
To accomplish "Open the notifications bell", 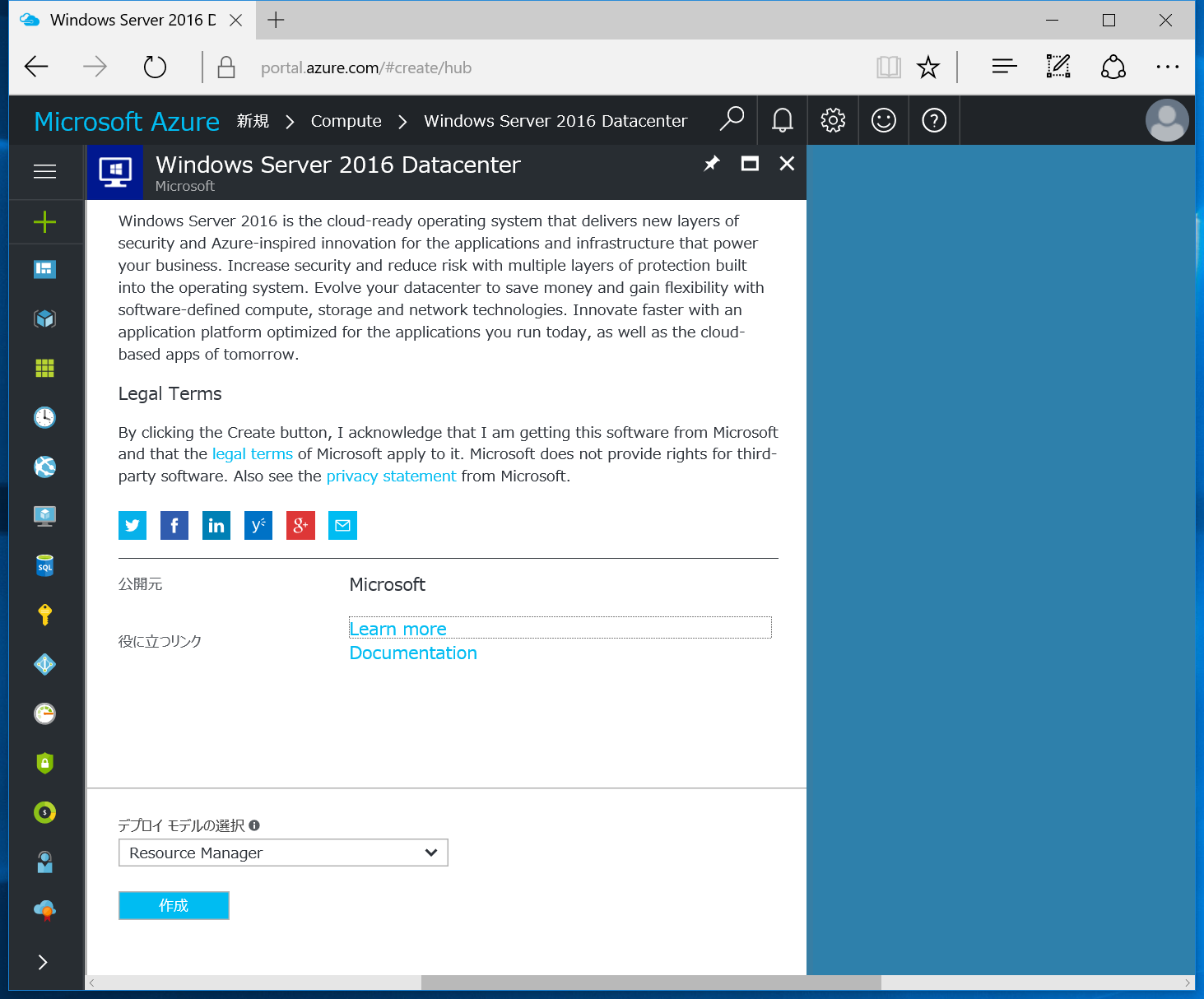I will [783, 120].
